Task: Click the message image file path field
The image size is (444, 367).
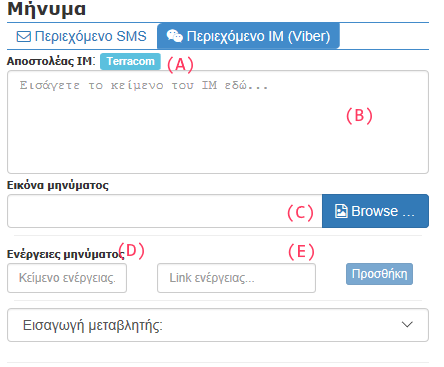Action: tap(165, 211)
